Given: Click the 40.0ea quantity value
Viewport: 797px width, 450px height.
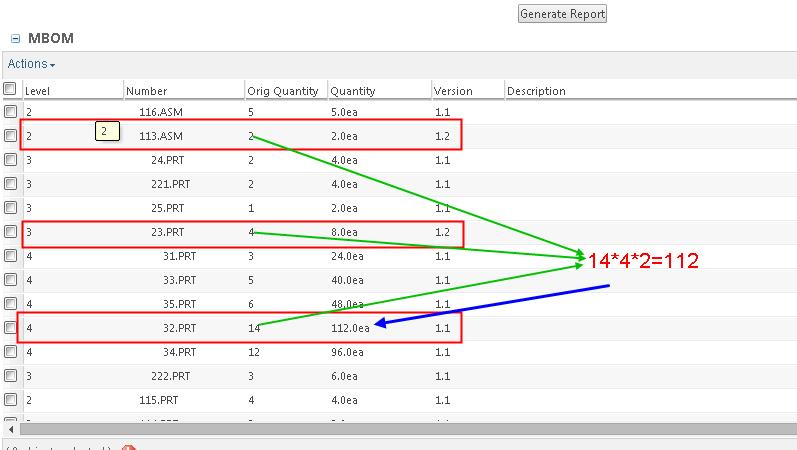Looking at the screenshot, I should click(347, 280).
